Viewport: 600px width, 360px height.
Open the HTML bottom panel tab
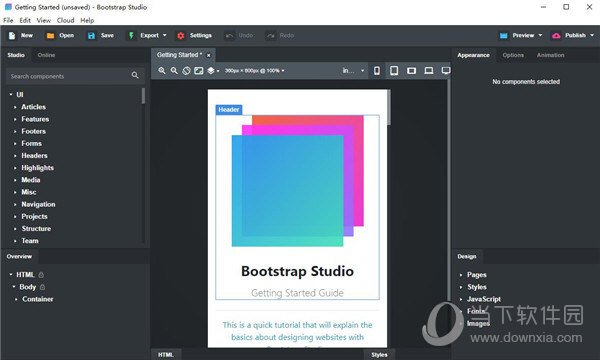pyautogui.click(x=166, y=355)
